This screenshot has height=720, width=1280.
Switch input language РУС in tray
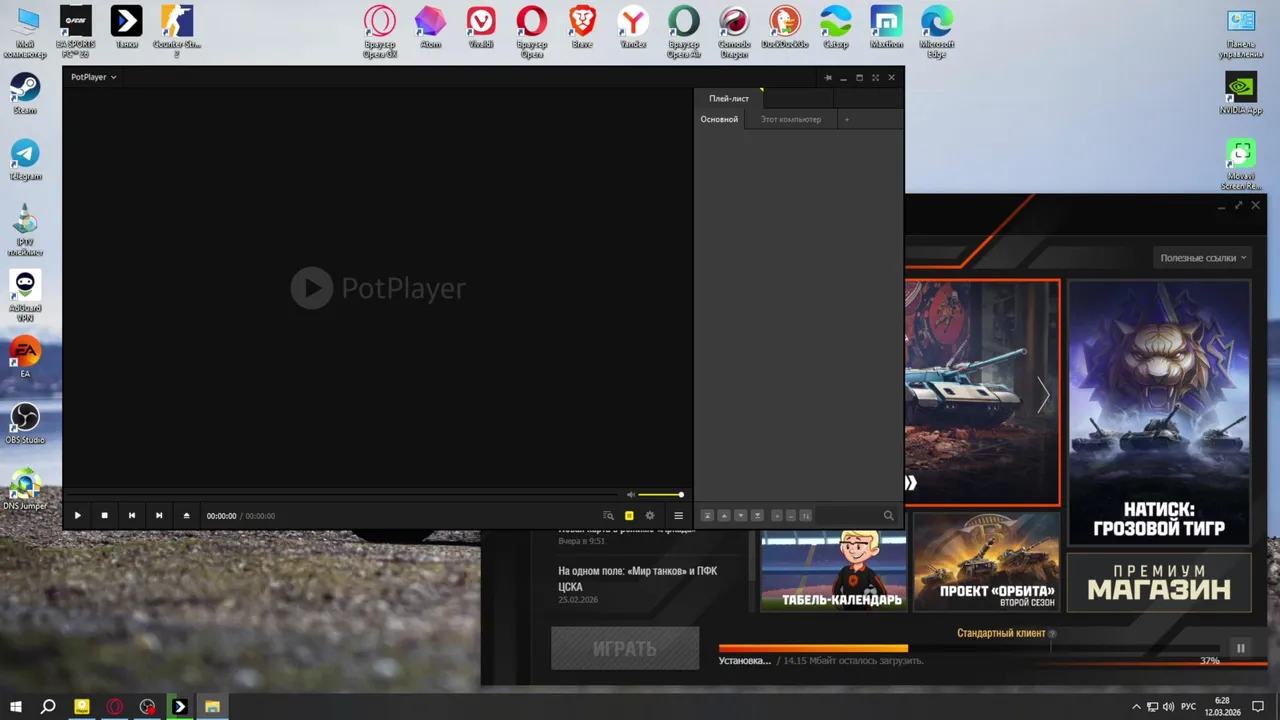coord(1188,707)
